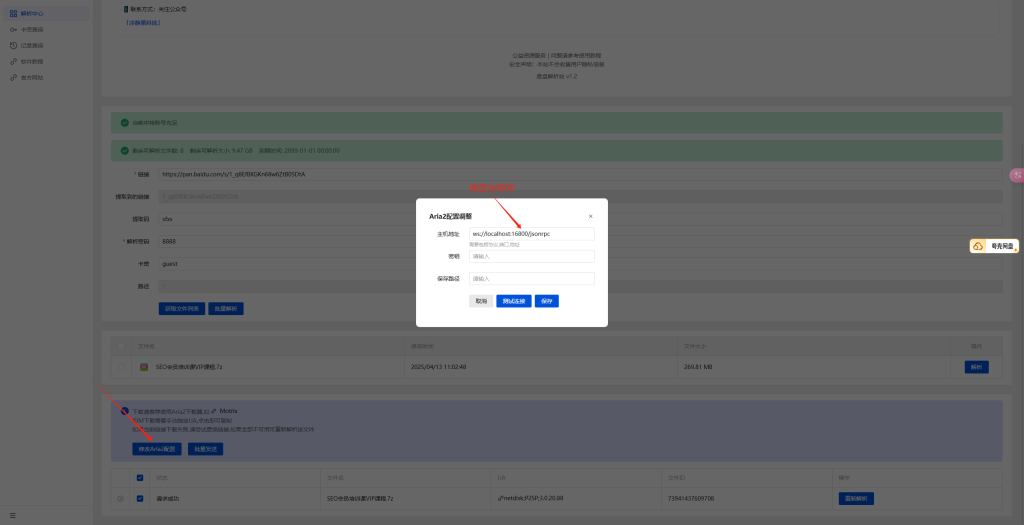1024x525 pixels.
Task: Click the link icon beside 软件教程
Action: pos(12,61)
